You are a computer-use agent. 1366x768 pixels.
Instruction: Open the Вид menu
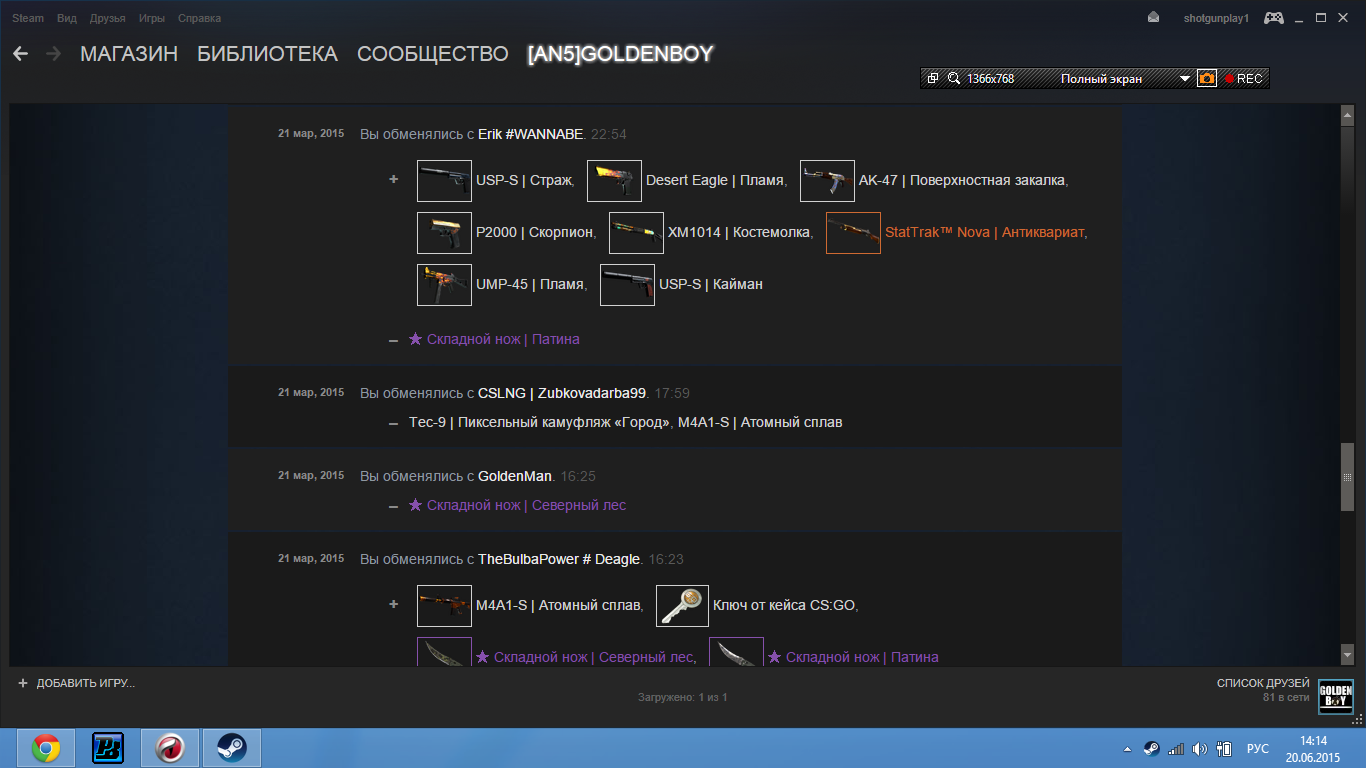click(67, 18)
